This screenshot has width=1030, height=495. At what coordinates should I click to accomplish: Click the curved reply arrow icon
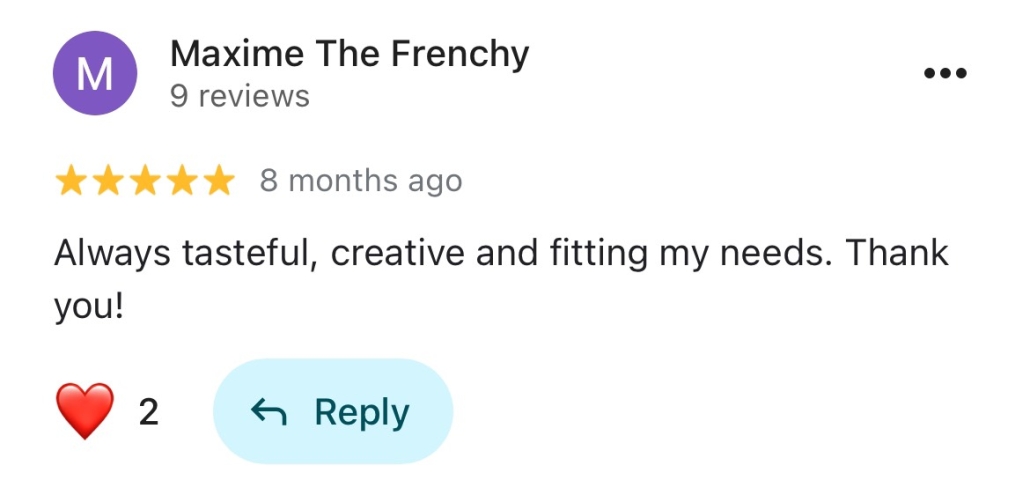click(x=268, y=412)
